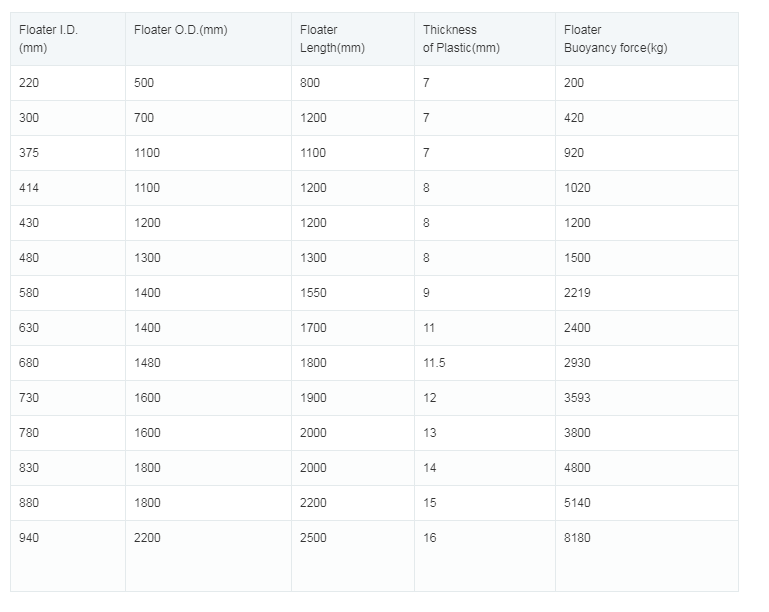Click the 414 floater I.D. cell
The width and height of the screenshot is (769, 612).
29,188
